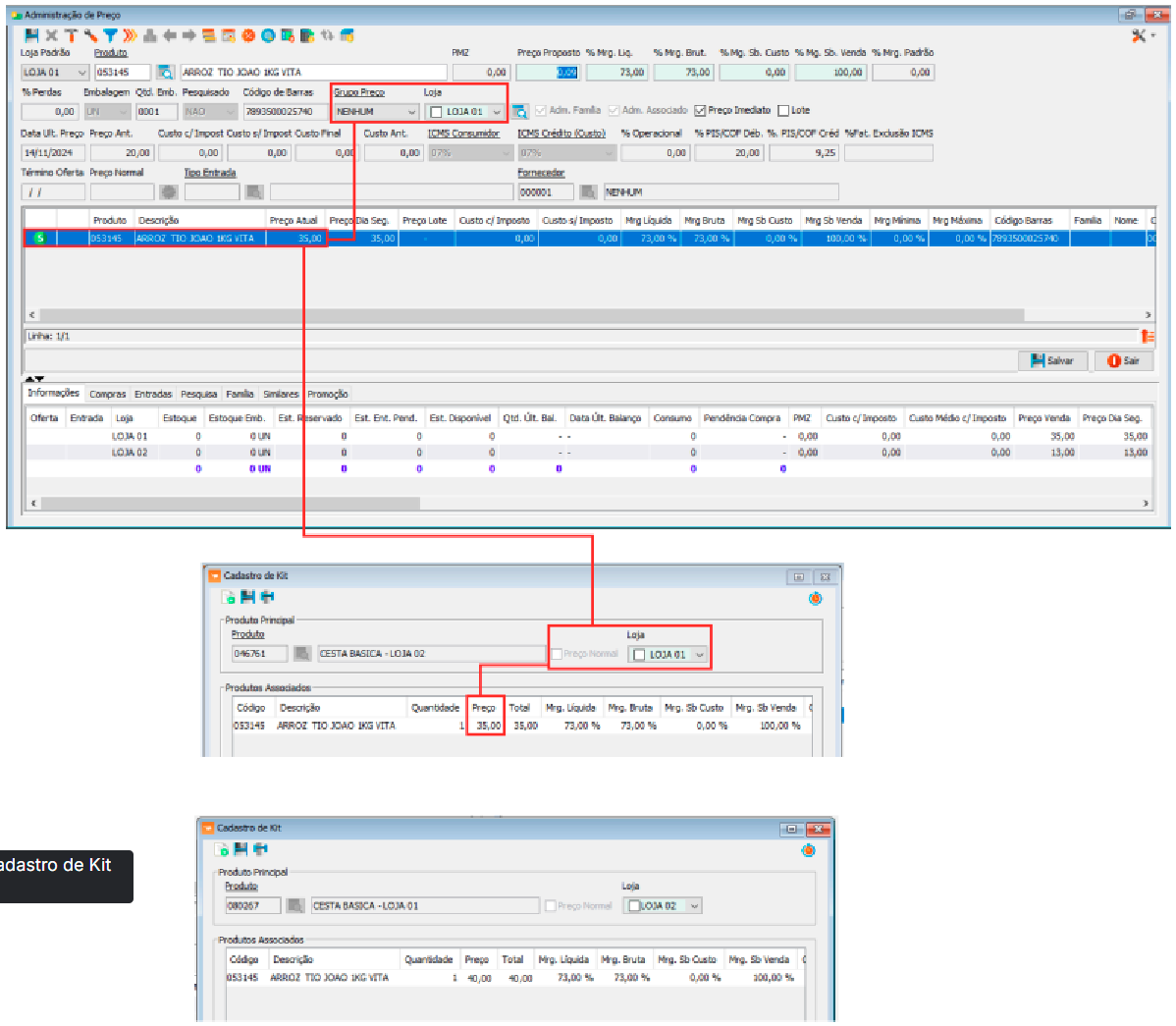Click the orange T text toolbar icon
Viewport: 1176px width, 1026px height.
(x=72, y=35)
